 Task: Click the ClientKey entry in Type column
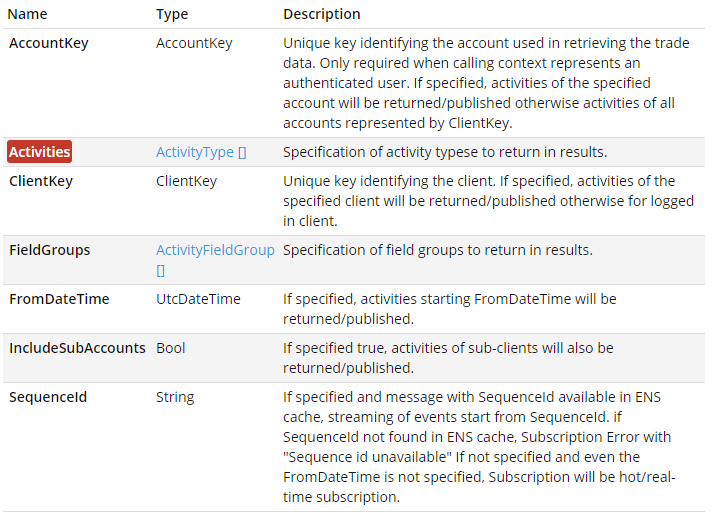click(x=186, y=181)
